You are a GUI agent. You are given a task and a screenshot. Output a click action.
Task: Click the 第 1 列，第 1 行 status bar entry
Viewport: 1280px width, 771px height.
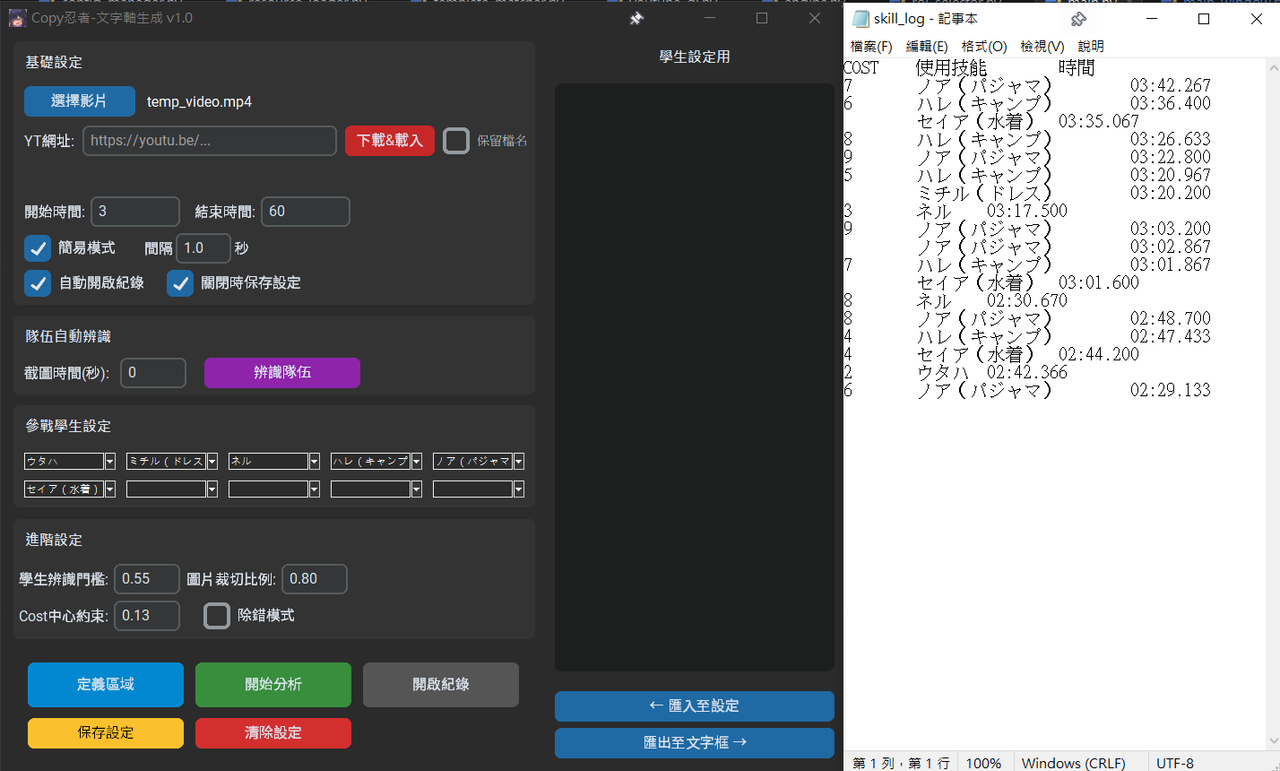click(x=901, y=763)
